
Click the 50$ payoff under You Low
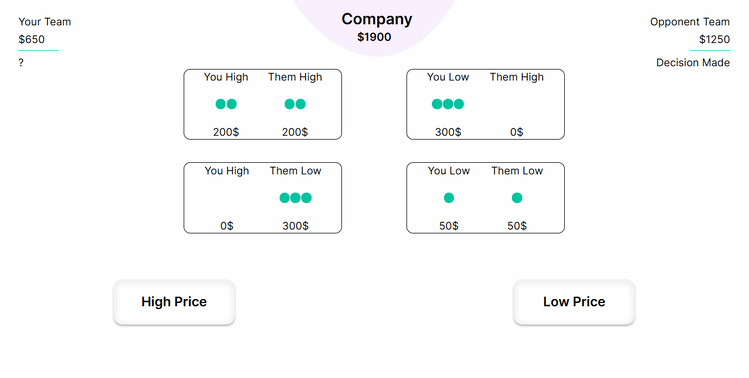[449, 226]
